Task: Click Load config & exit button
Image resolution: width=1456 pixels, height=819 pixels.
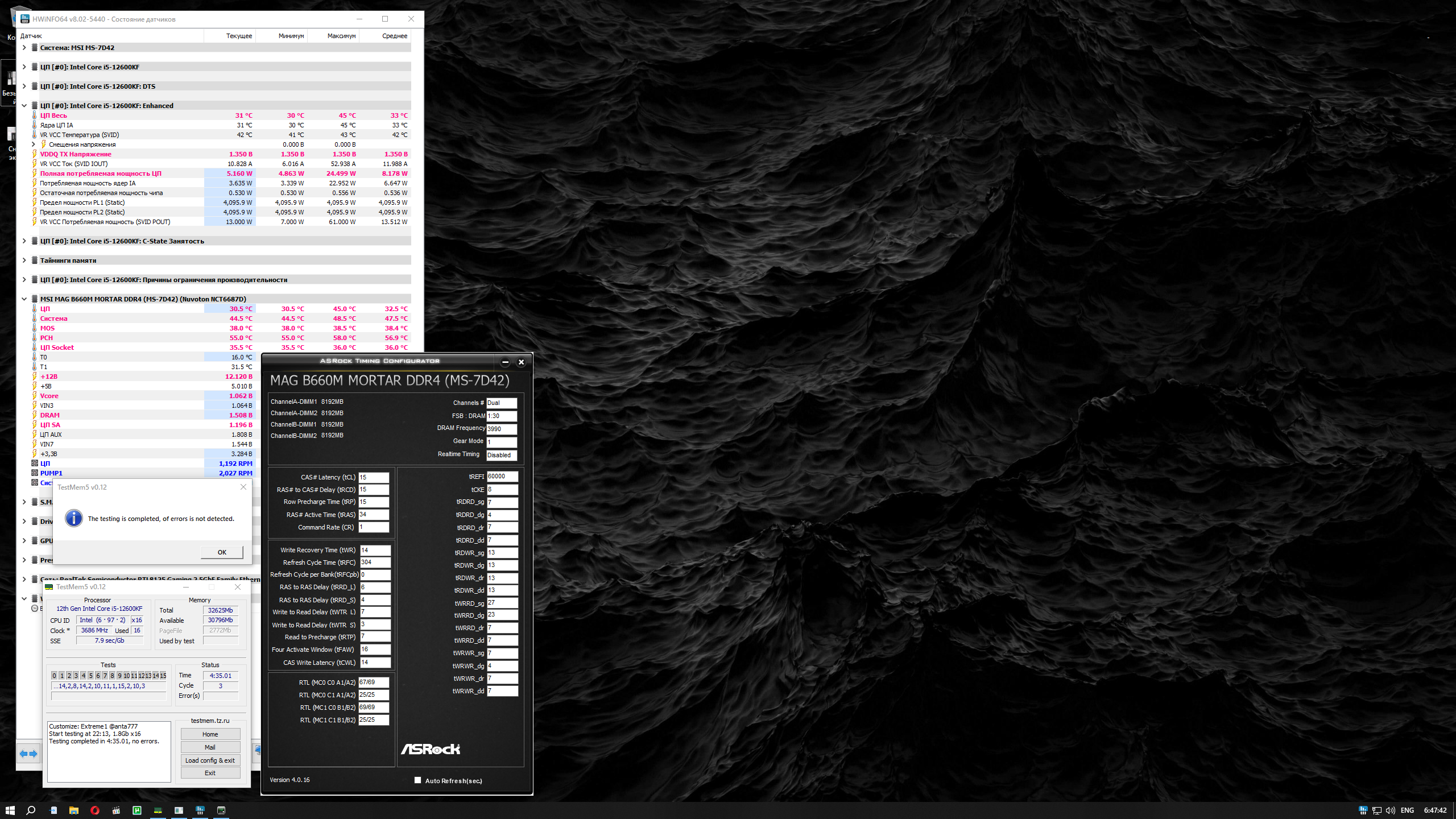Action: (210, 760)
